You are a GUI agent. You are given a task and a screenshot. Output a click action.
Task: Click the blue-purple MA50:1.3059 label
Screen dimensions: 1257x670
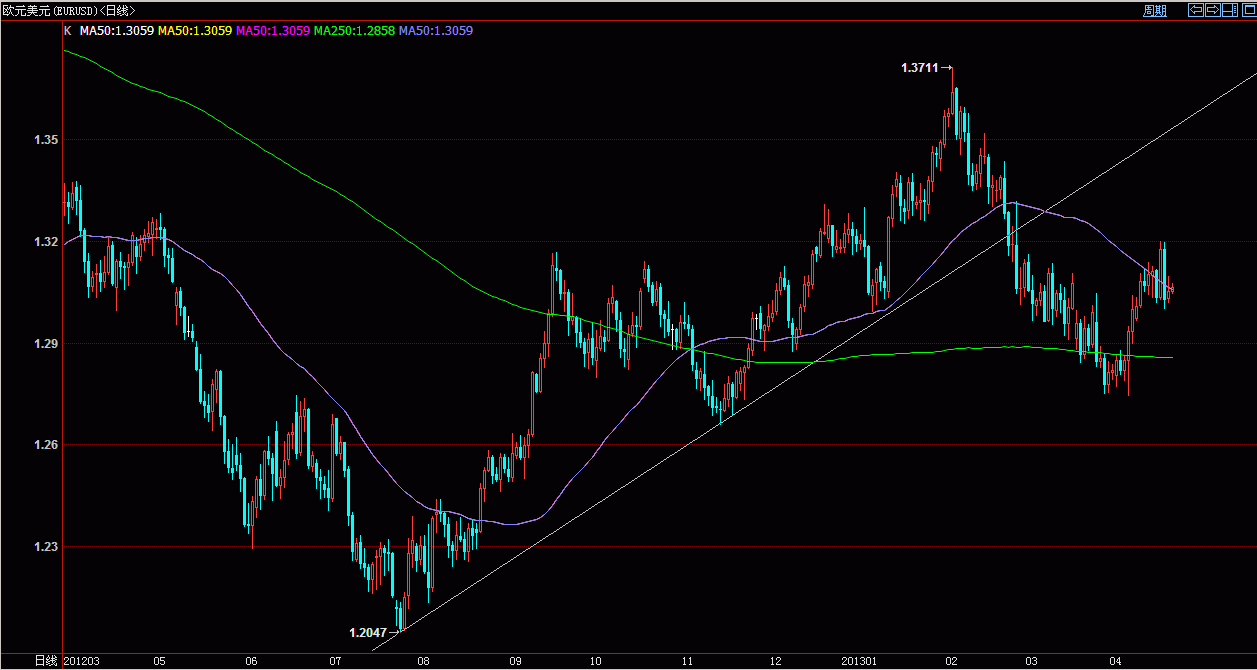(435, 31)
